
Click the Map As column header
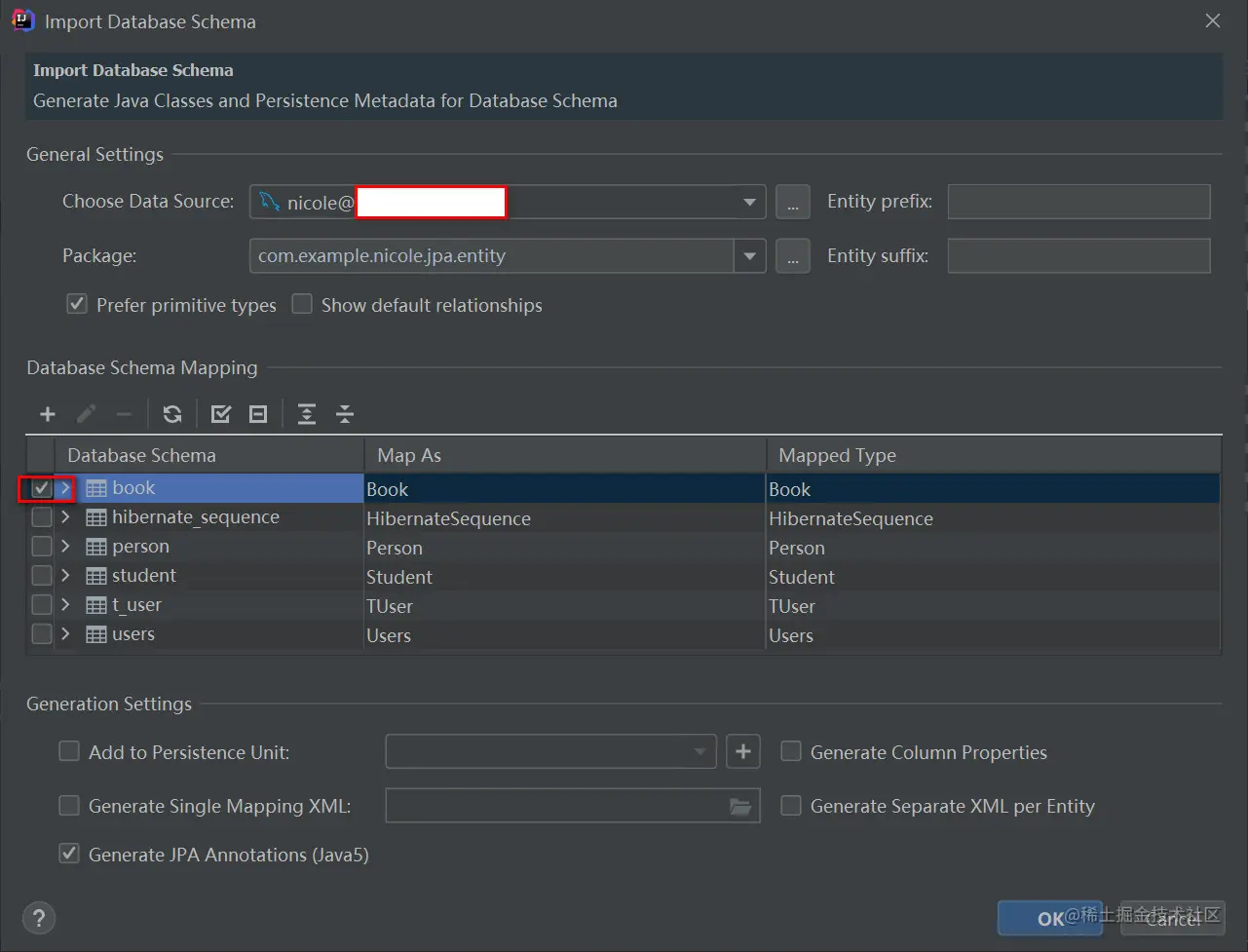[565, 455]
